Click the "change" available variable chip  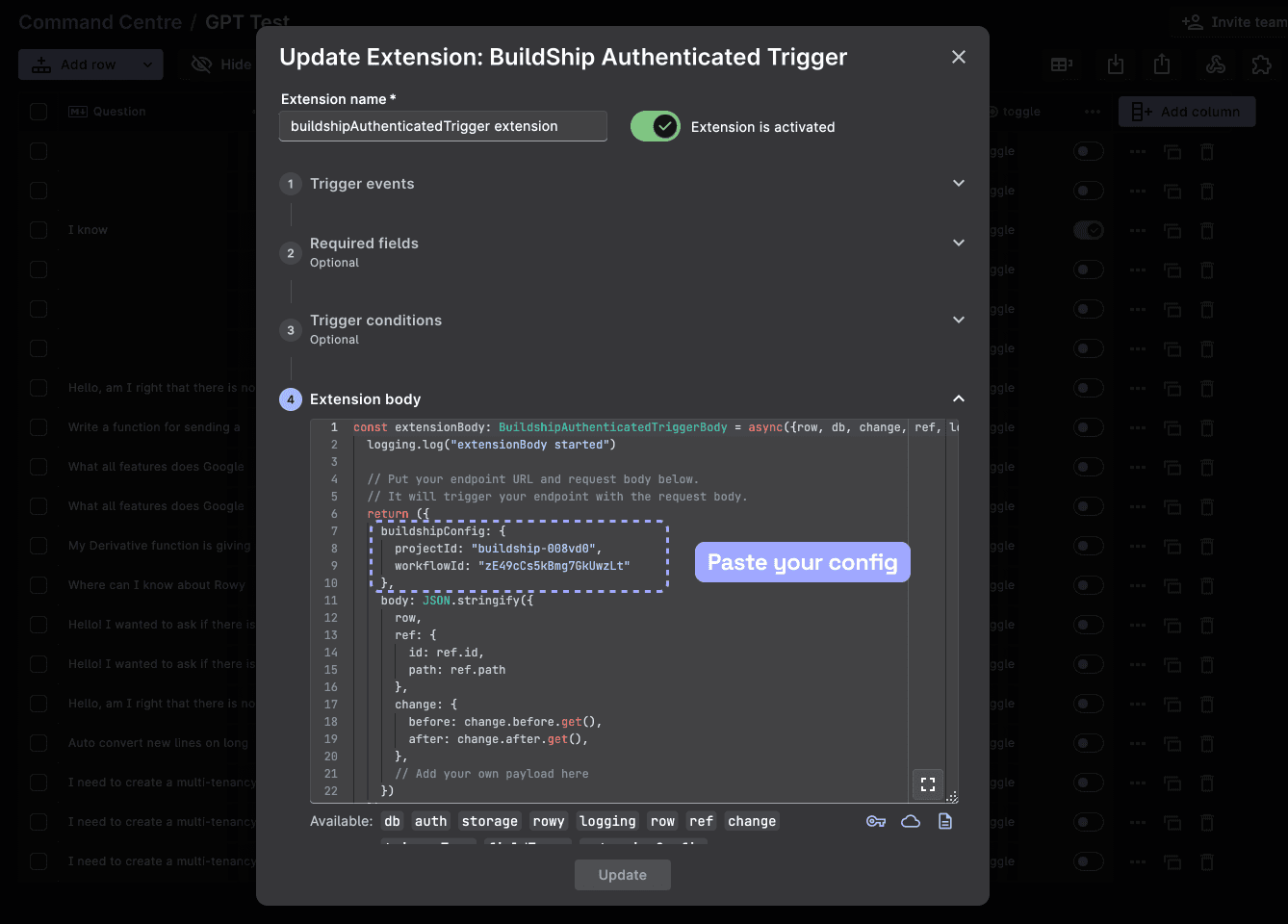[752, 821]
